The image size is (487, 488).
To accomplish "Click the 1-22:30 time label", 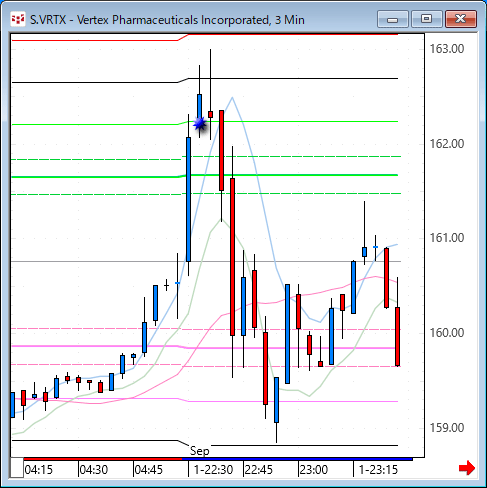I will [x=213, y=470].
